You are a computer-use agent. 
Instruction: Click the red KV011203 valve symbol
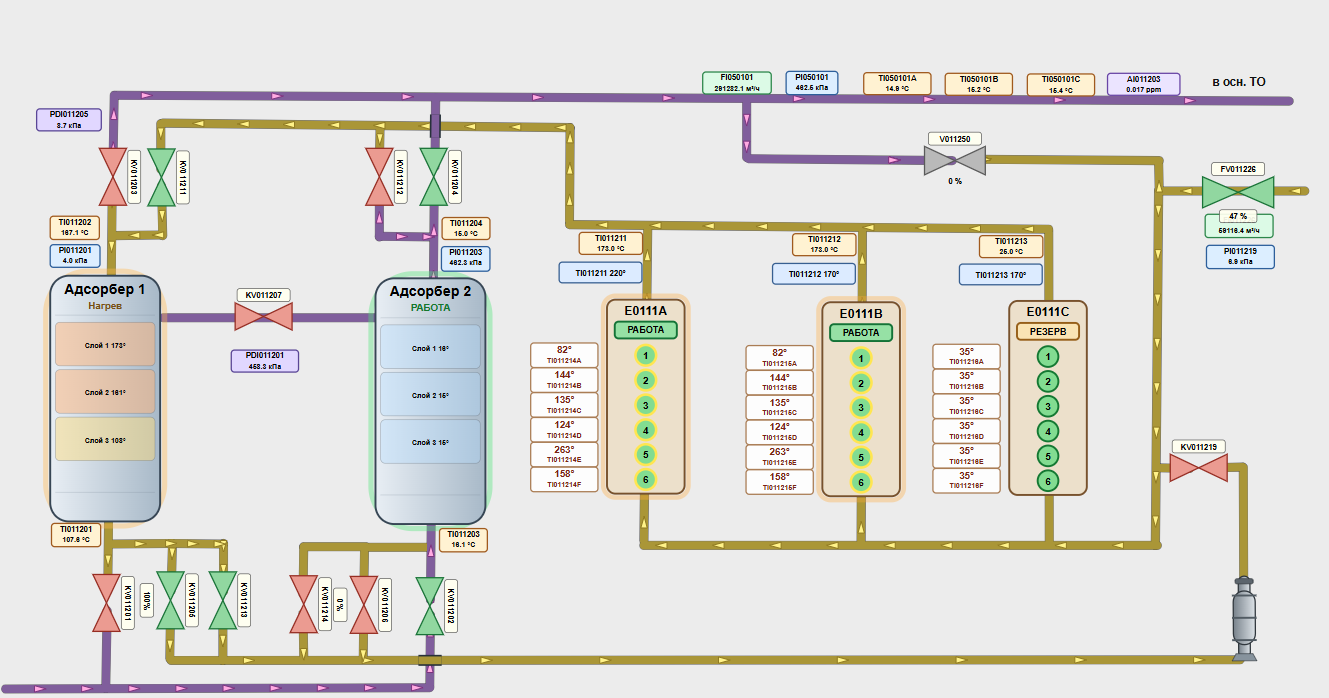click(111, 177)
